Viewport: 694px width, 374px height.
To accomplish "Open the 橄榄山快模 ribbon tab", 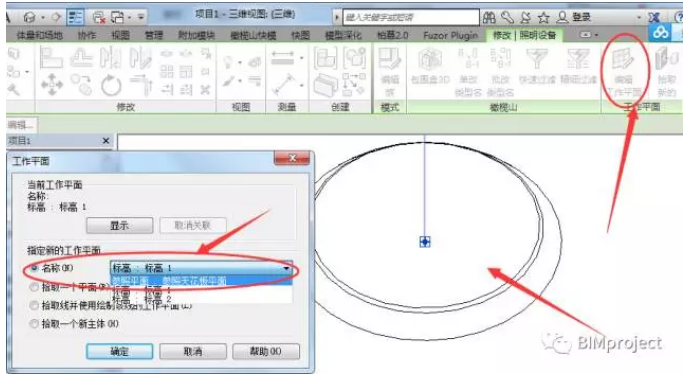I will (x=253, y=35).
